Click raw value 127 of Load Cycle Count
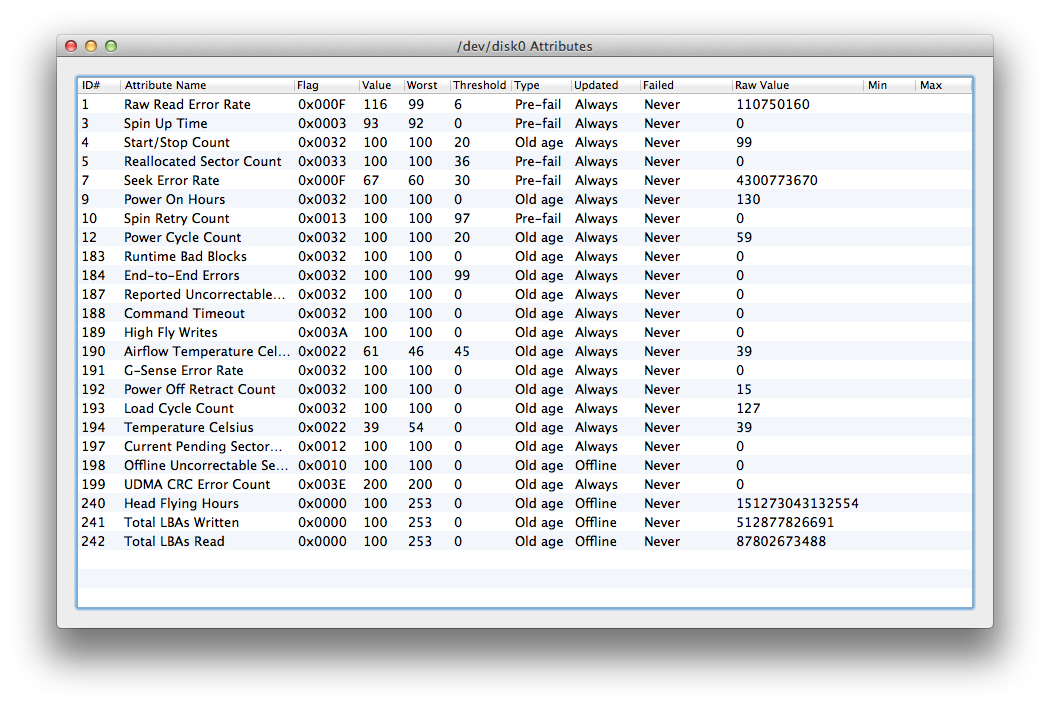Viewport: 1050px width, 707px height. click(x=748, y=408)
